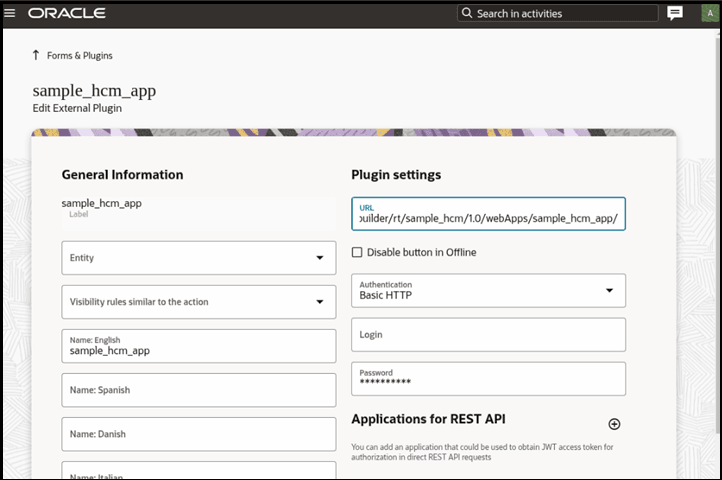
Task: Click the up arrow back icon
Action: click(36, 55)
